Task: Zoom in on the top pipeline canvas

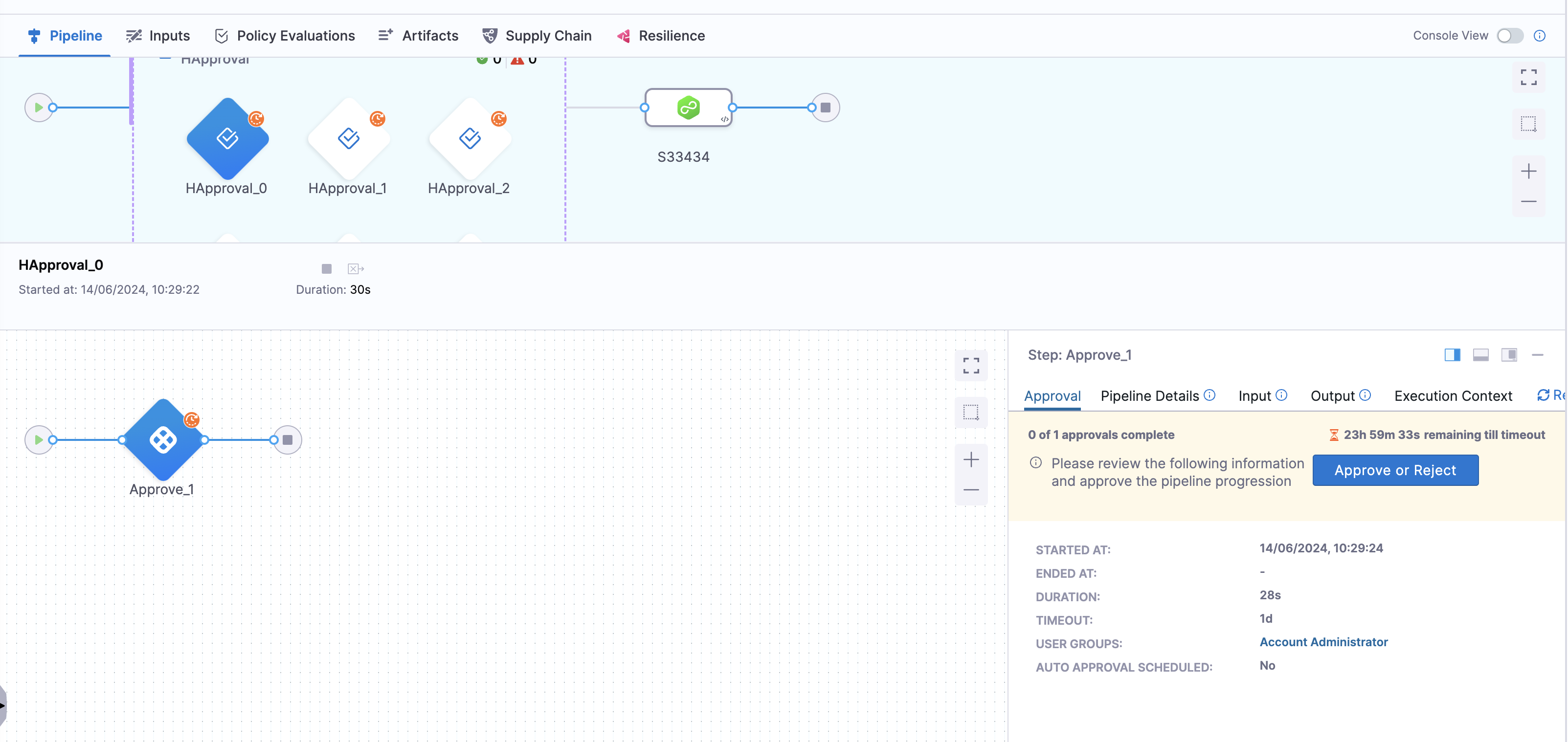Action: coord(1528,172)
